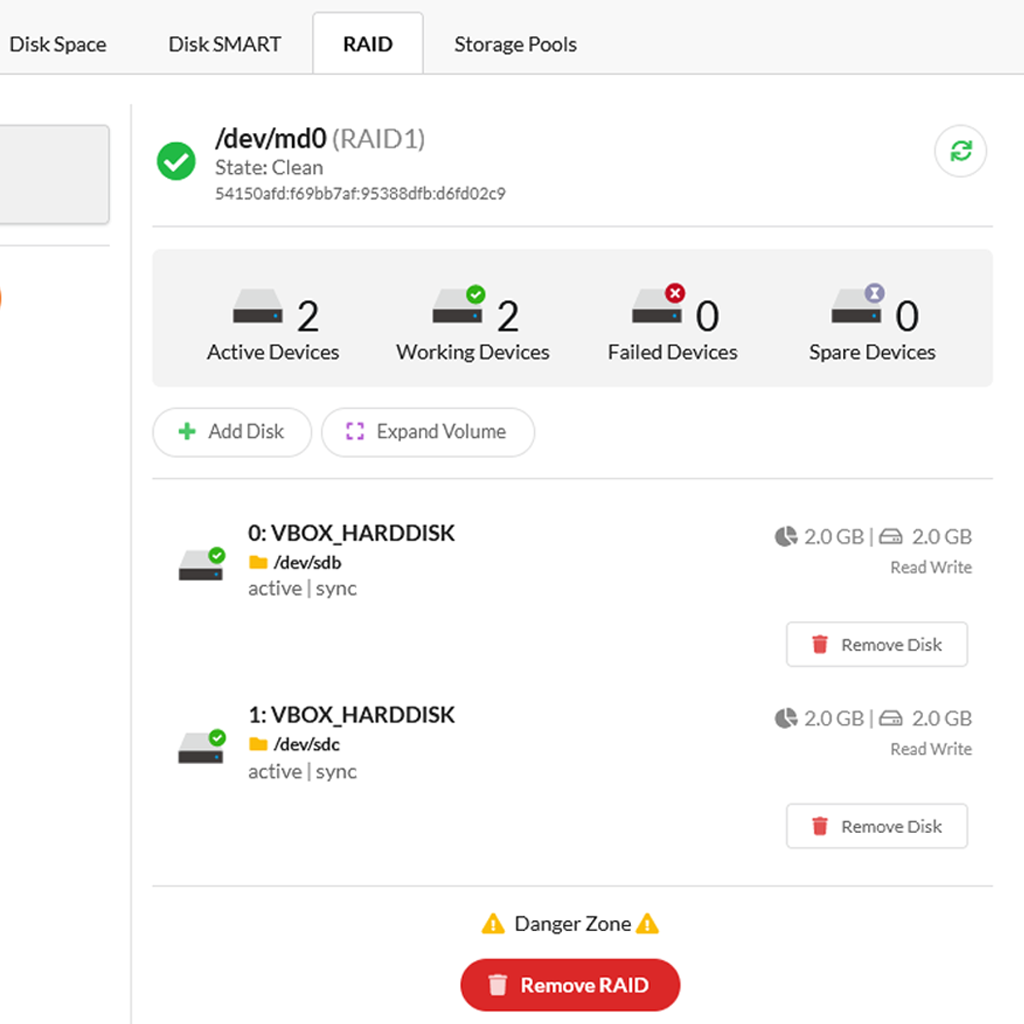Select the RAID tab
This screenshot has height=1024, width=1024.
(x=367, y=45)
